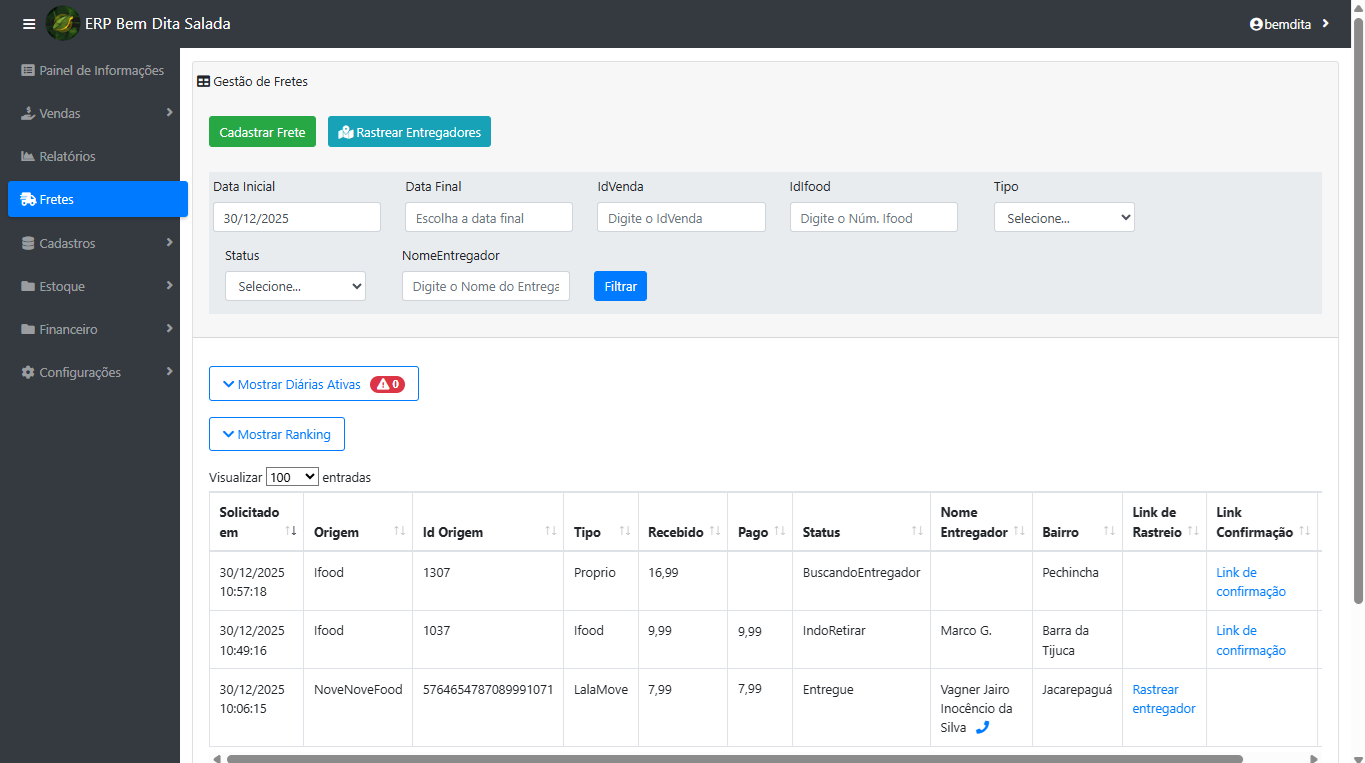The height and width of the screenshot is (763, 1365).
Task: Sort table by the Status column arrows
Action: pyautogui.click(x=917, y=531)
